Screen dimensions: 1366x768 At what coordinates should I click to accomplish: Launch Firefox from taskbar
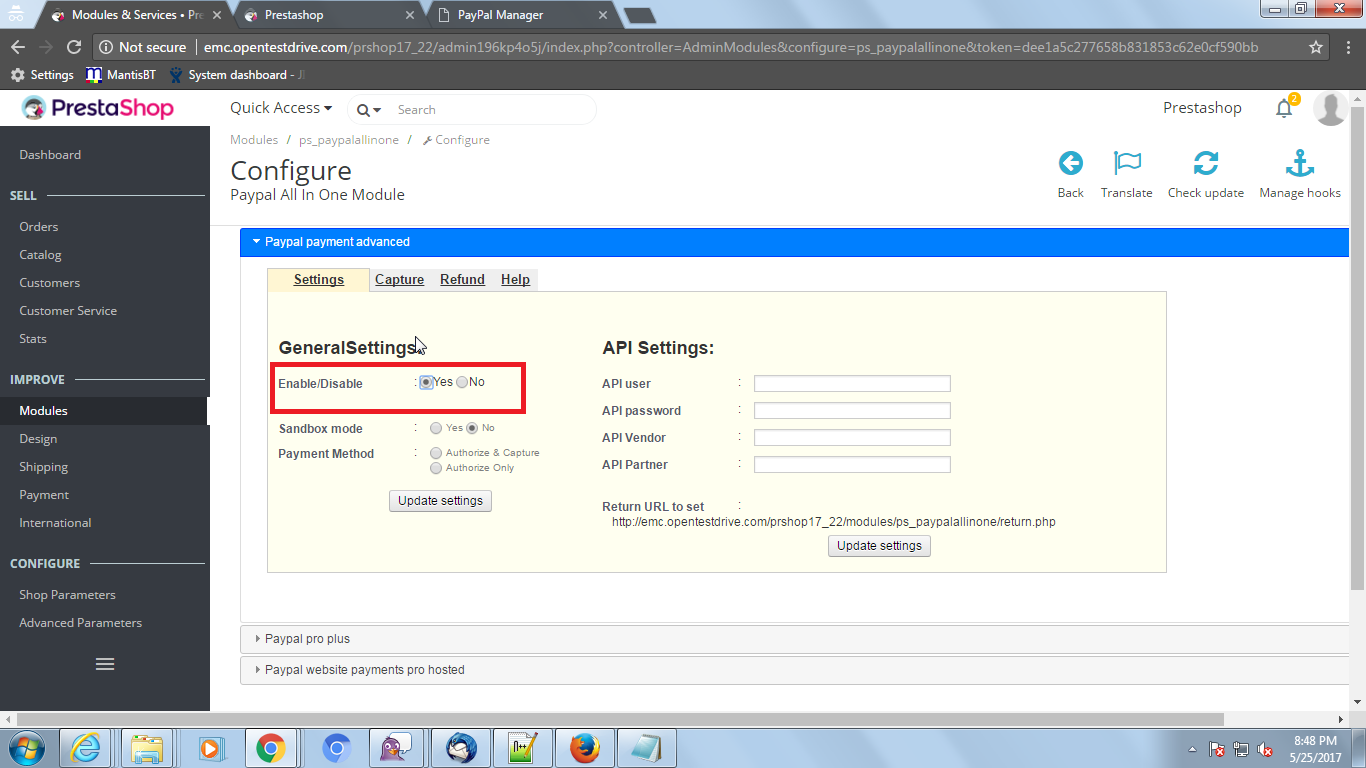pyautogui.click(x=584, y=748)
